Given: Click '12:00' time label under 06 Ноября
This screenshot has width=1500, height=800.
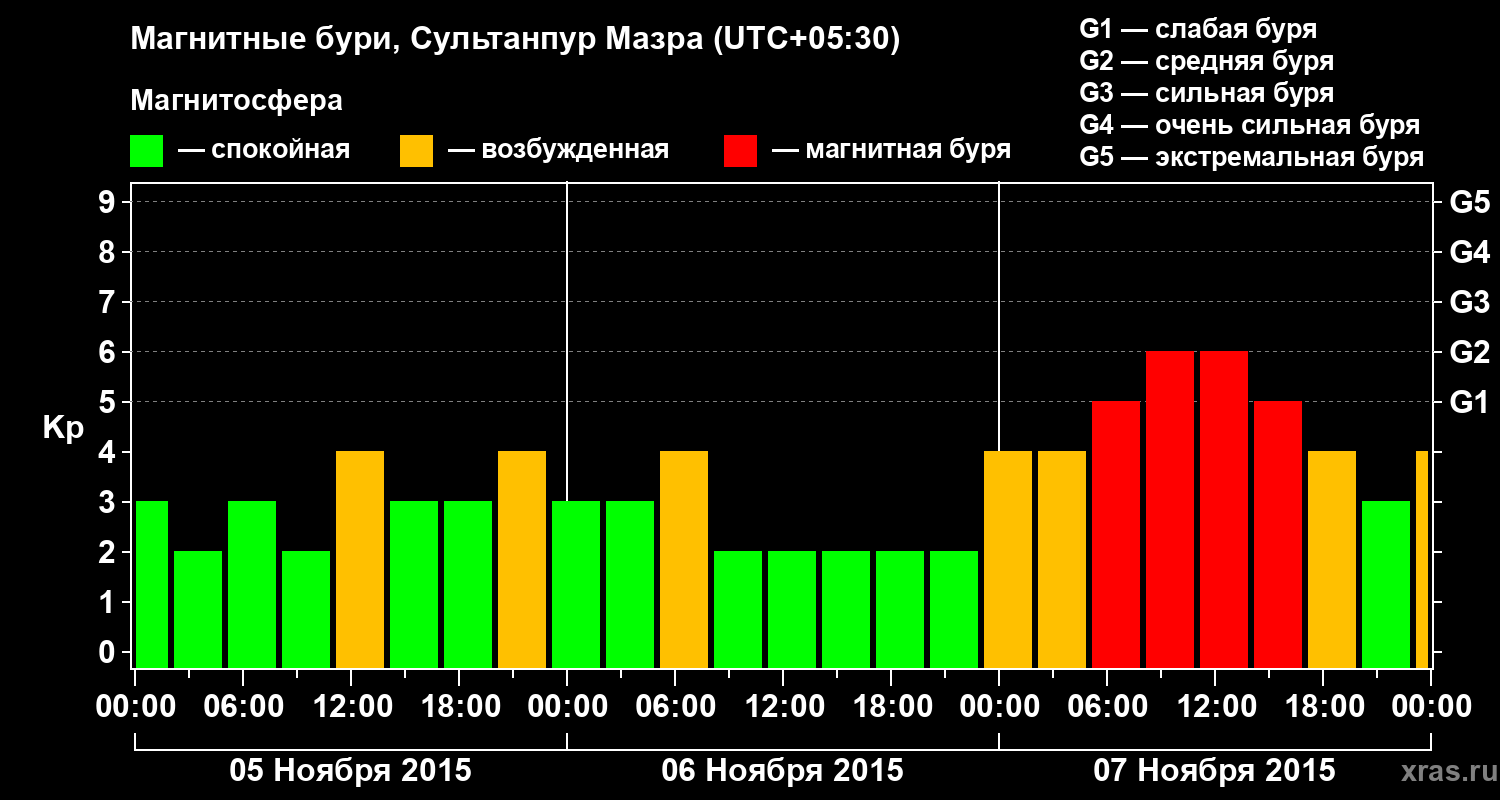Looking at the screenshot, I should coord(783,706).
